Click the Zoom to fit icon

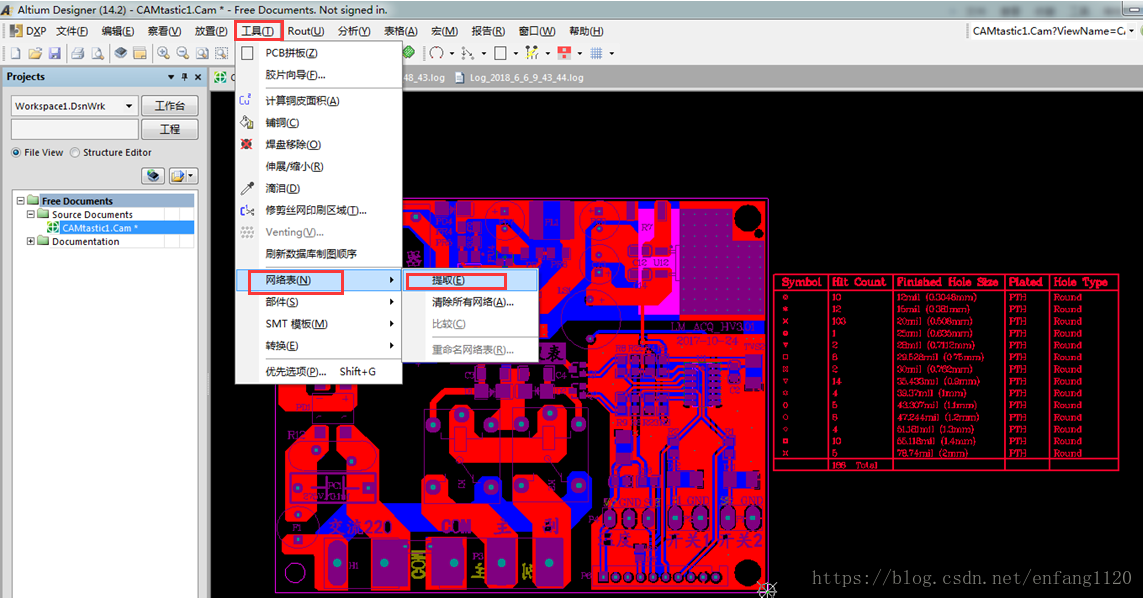[x=203, y=53]
